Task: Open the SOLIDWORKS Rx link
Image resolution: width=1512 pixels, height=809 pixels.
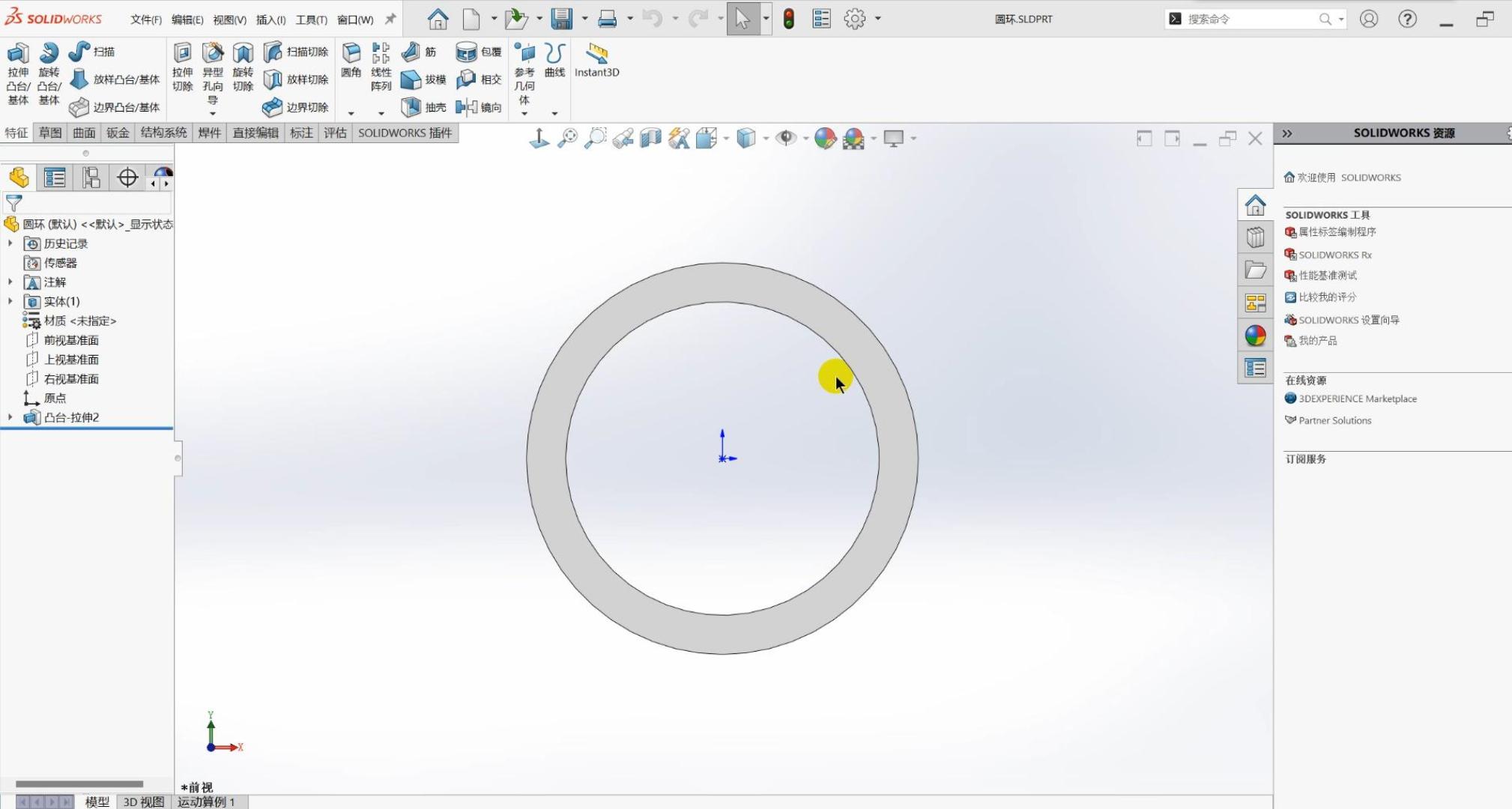Action: click(1334, 255)
